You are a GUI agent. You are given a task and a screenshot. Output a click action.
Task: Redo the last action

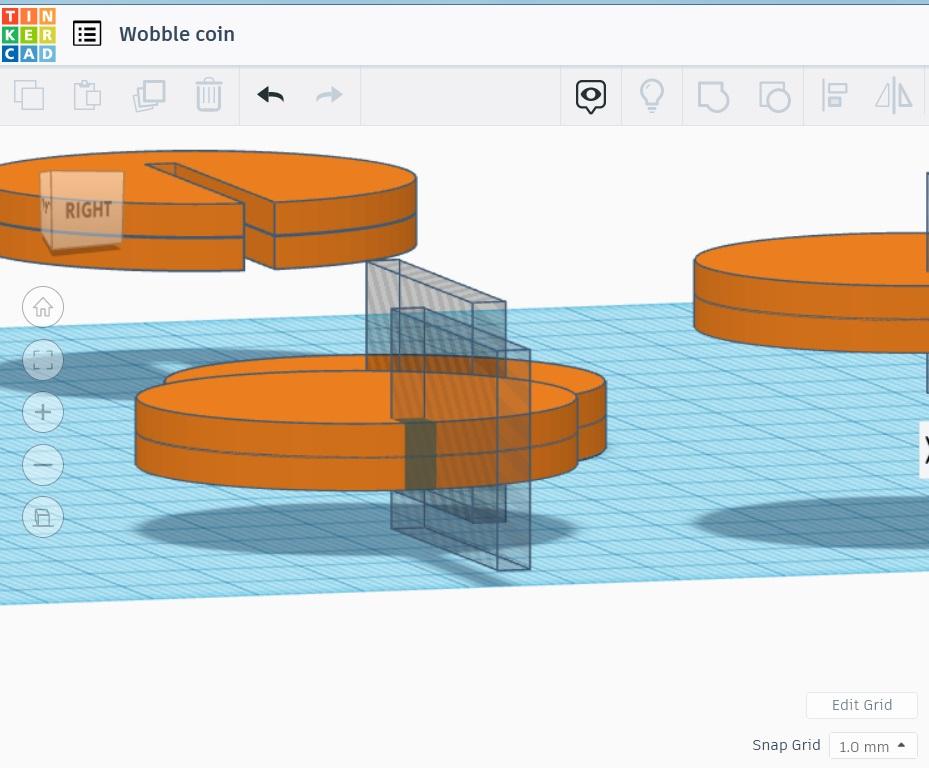pos(329,95)
